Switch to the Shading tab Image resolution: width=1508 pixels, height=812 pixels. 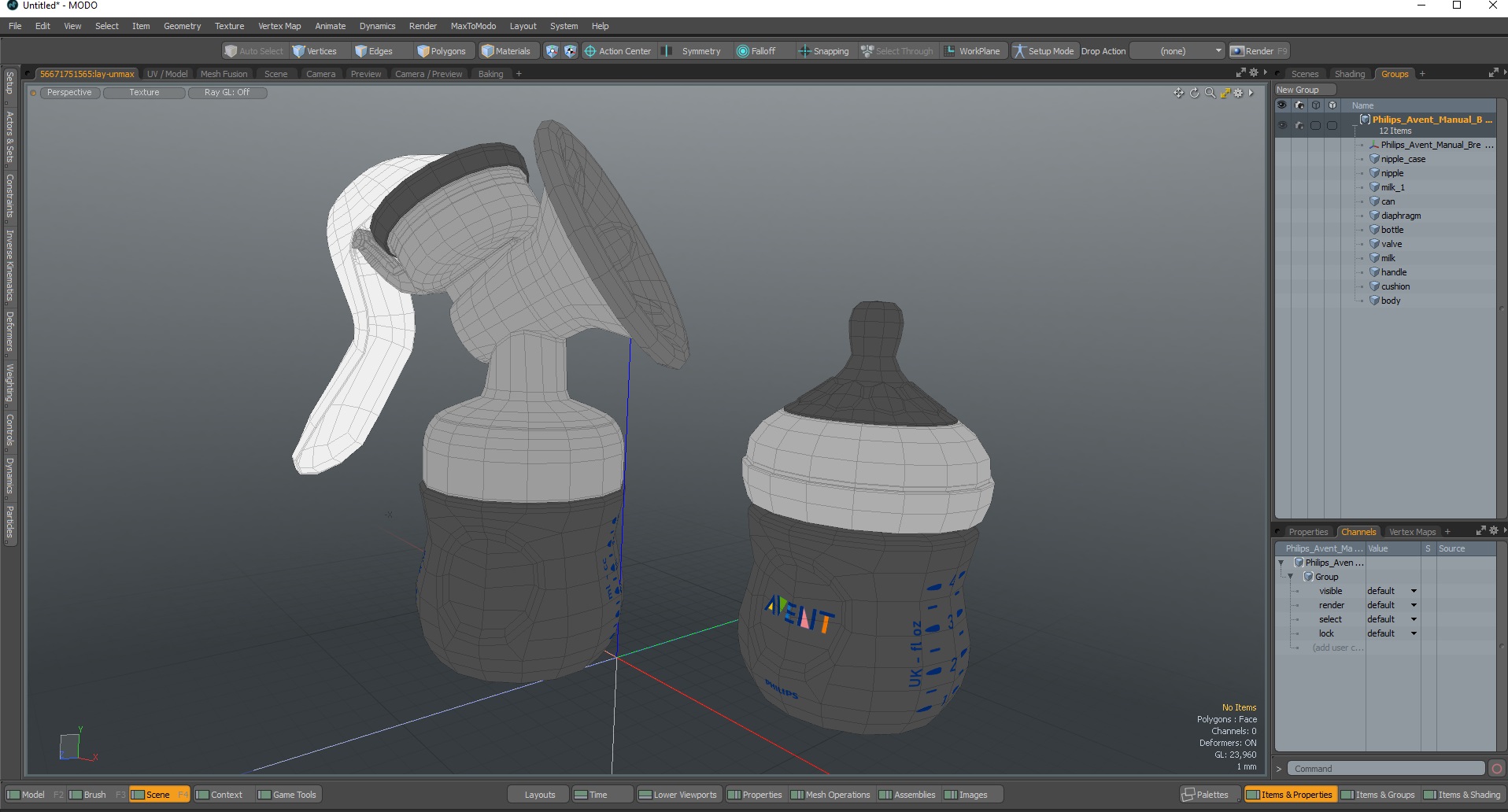1350,74
